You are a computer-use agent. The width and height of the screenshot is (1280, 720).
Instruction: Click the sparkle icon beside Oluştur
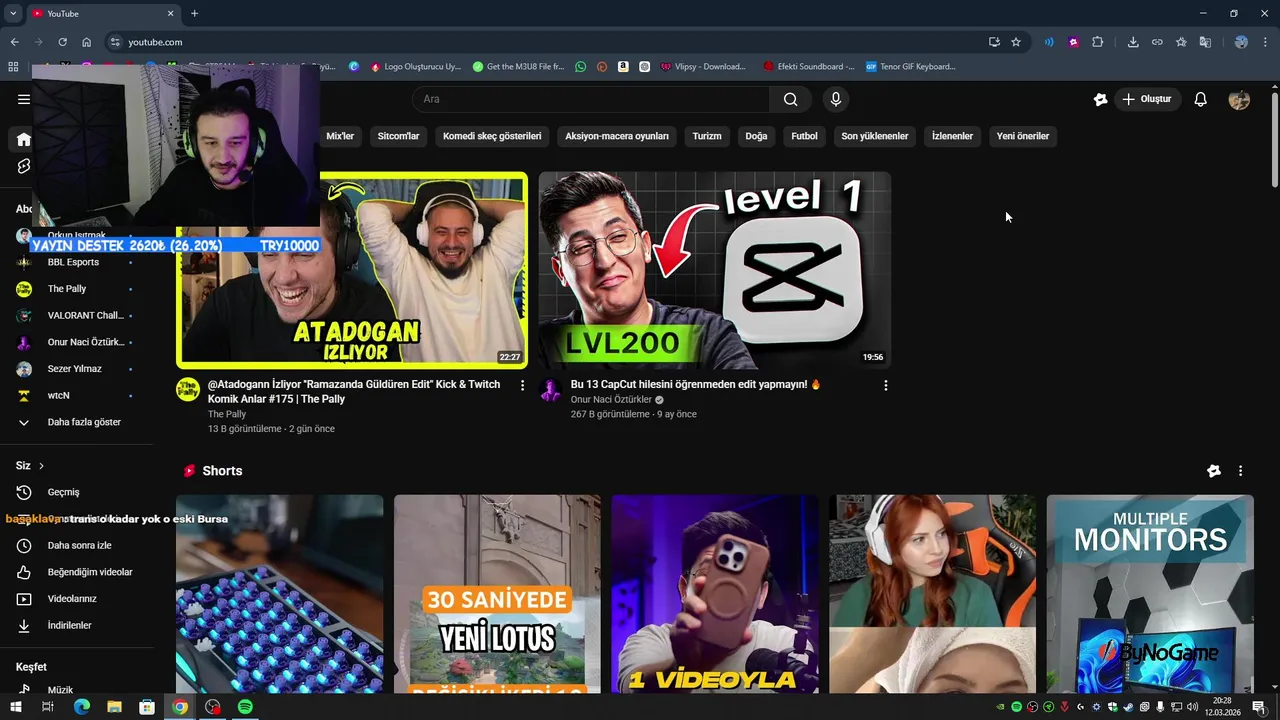(1100, 99)
